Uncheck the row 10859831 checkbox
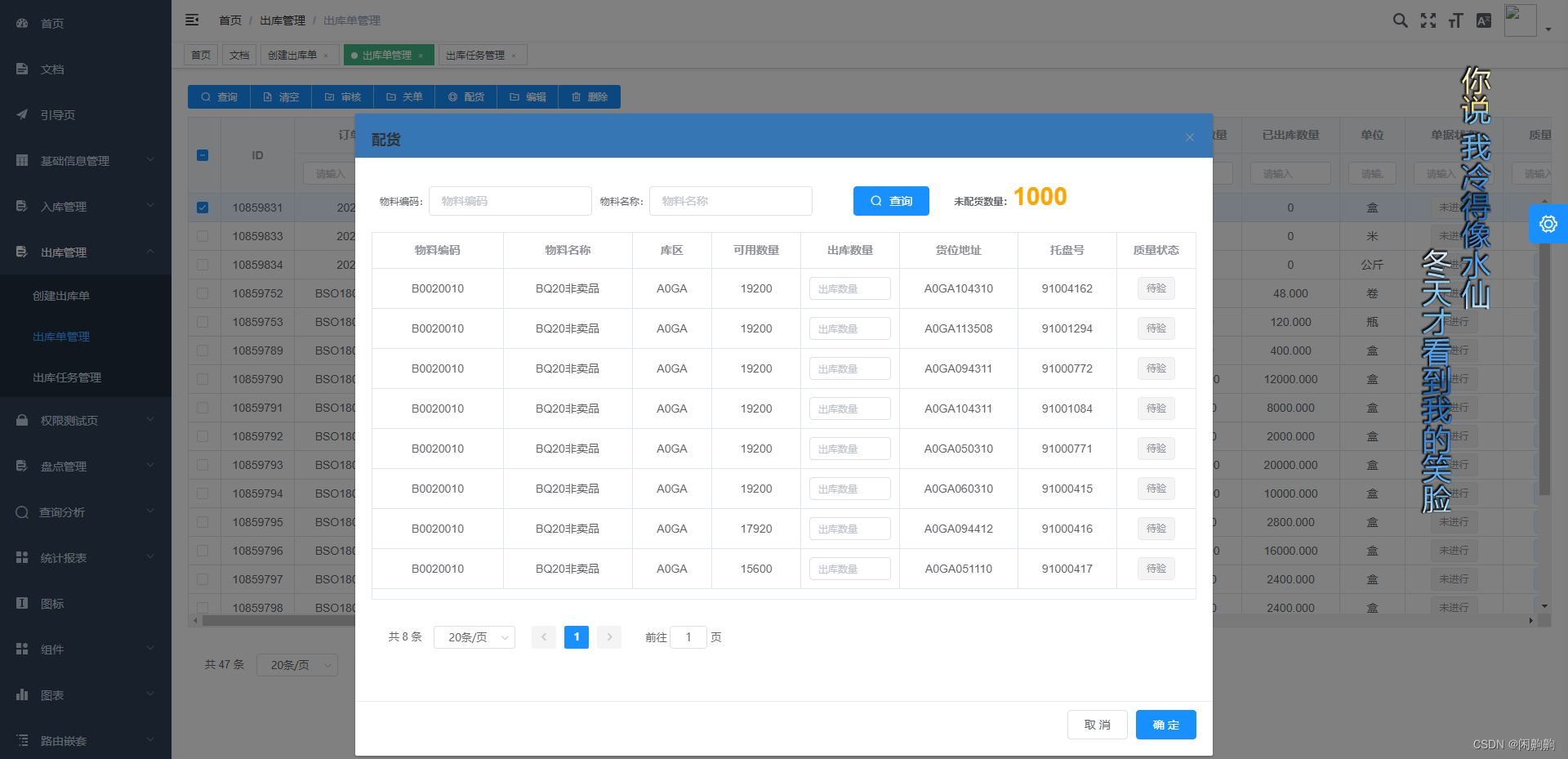Image resolution: width=1568 pixels, height=759 pixels. (203, 208)
